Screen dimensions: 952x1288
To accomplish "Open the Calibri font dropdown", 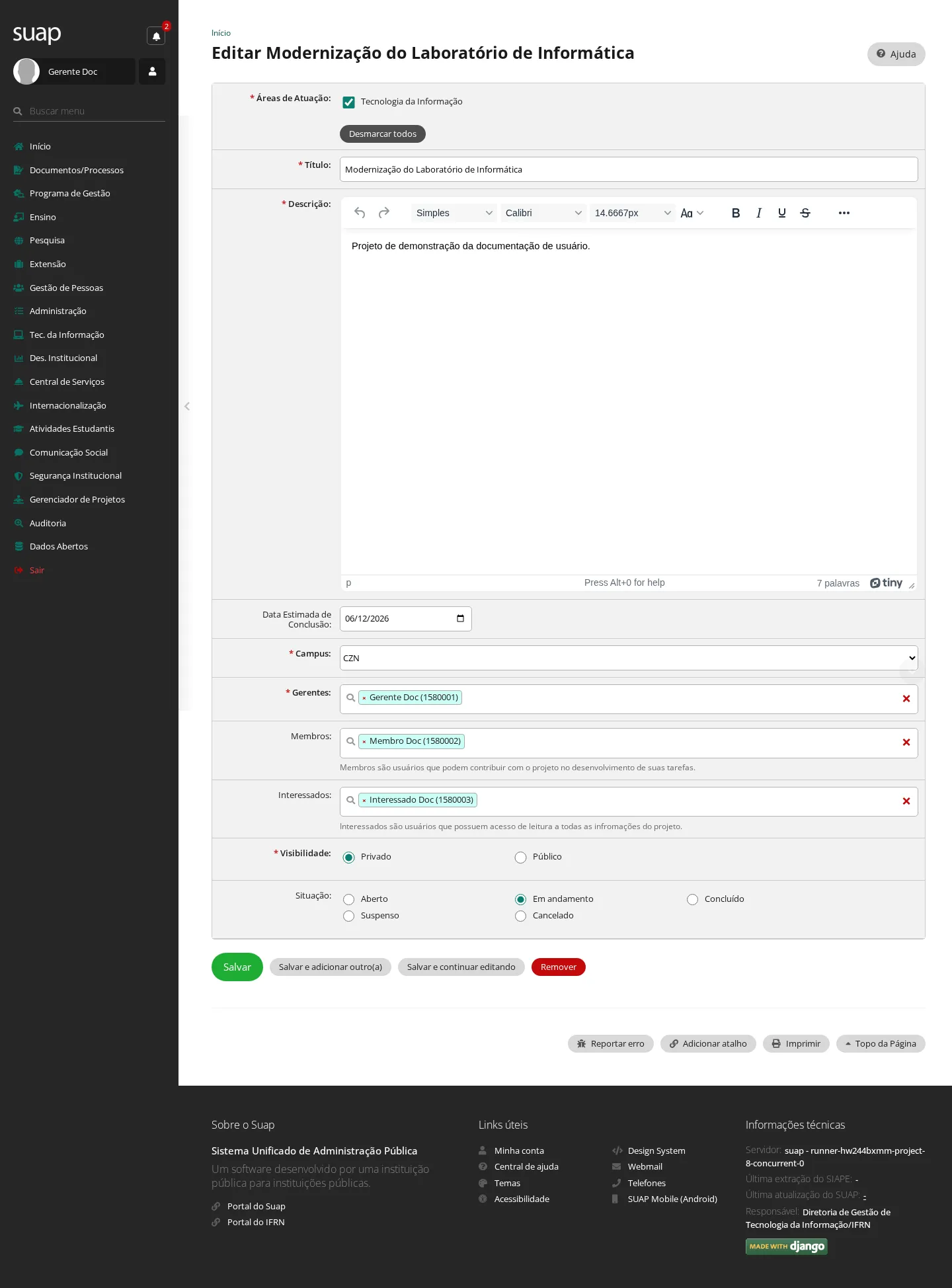I will click(543, 213).
